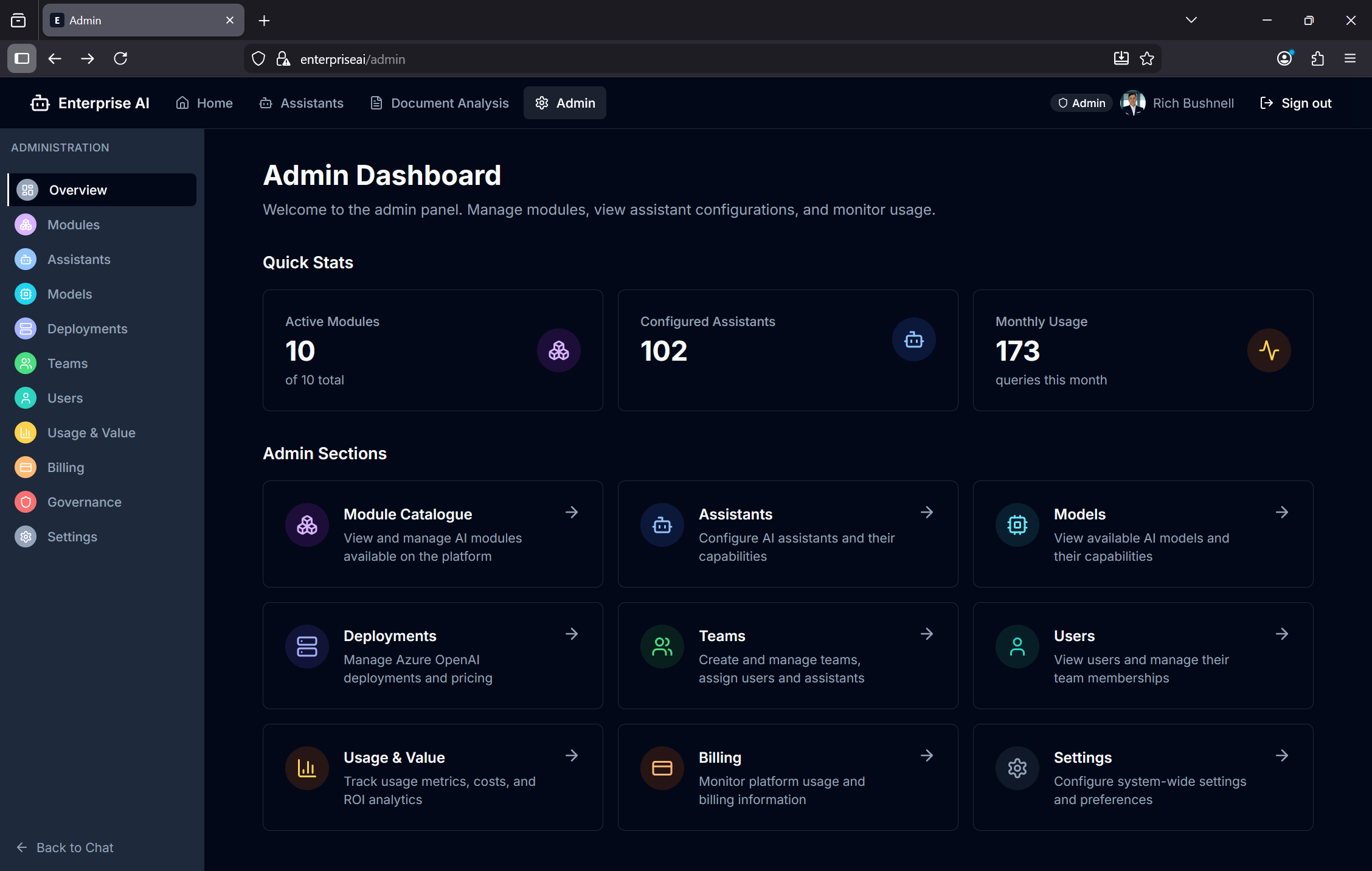Click the Enterprise AI logo
The width and height of the screenshot is (1372, 871).
pyautogui.click(x=90, y=103)
